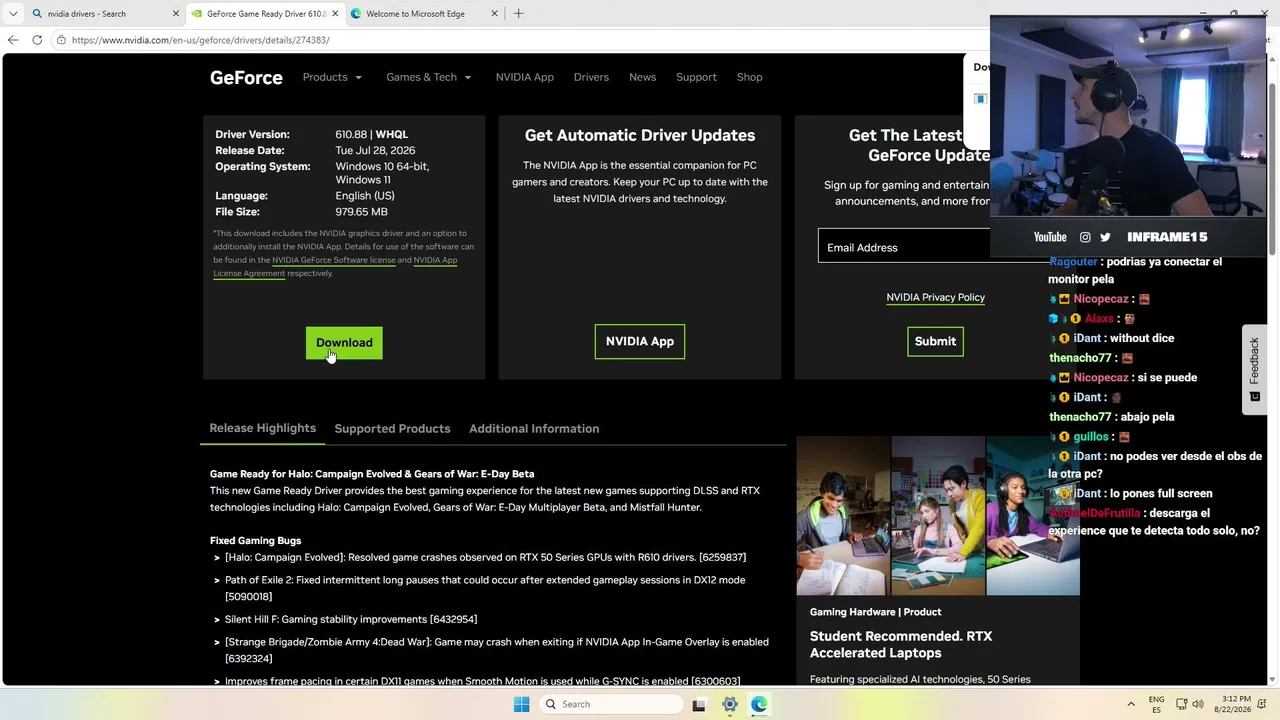Open the student RTX laptops promo image
The height and width of the screenshot is (720, 1280).
pos(938,516)
